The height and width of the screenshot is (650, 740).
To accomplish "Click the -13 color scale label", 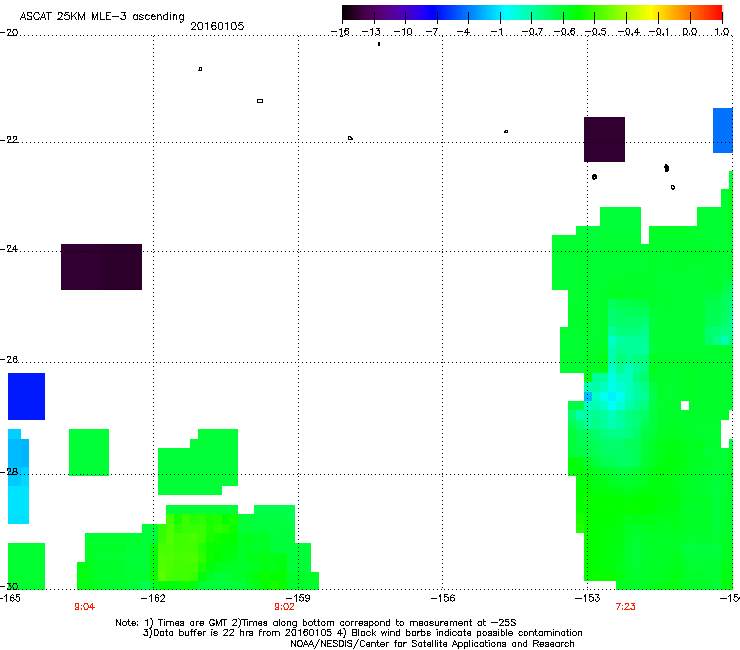I will [371, 32].
